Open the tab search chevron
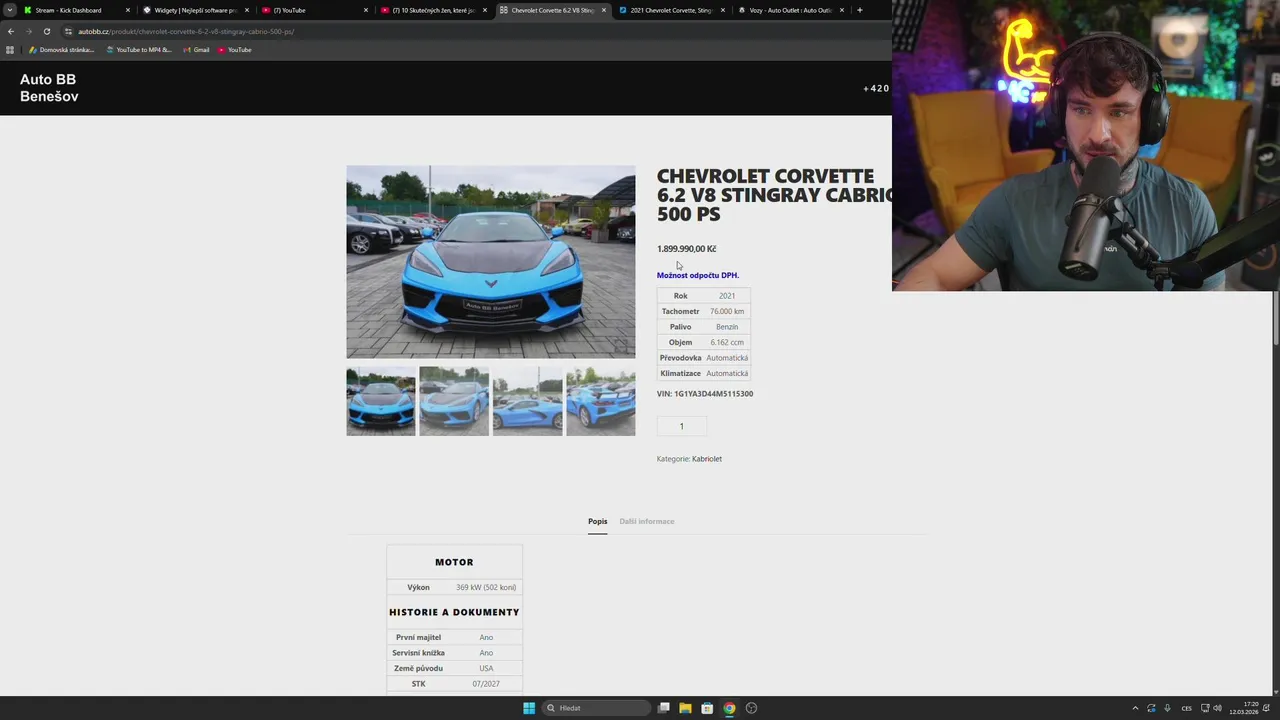The height and width of the screenshot is (720, 1280). pos(9,10)
